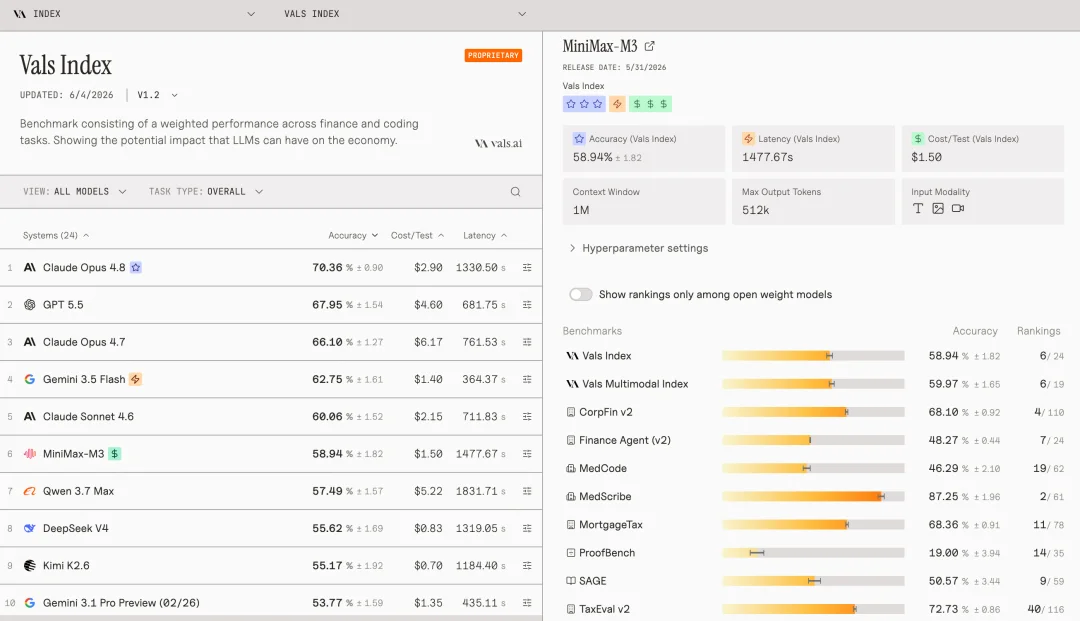Viewport: 1080px width, 621px height.
Task: Click the search magnifier icon
Action: pos(515,191)
